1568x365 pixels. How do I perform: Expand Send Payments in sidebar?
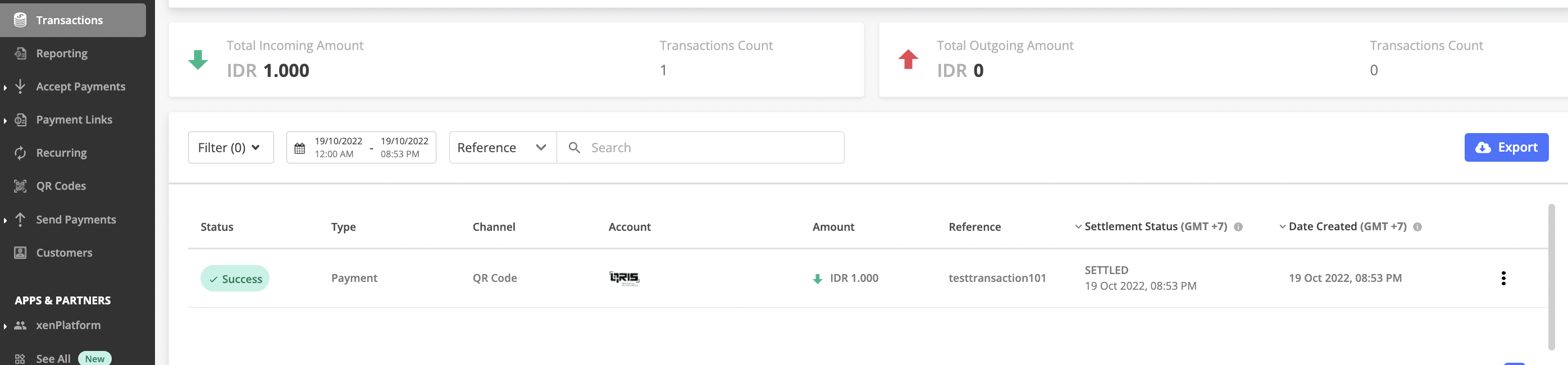point(75,220)
